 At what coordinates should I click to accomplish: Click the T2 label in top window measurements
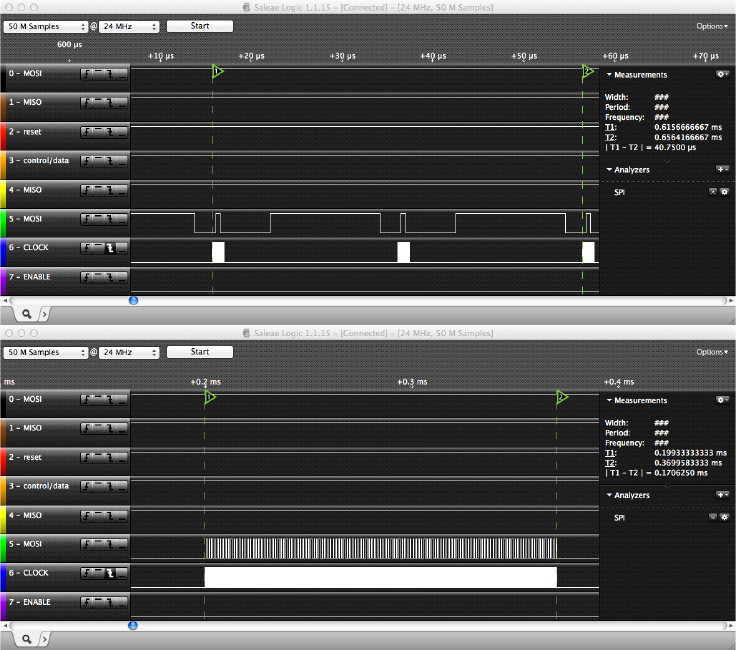(x=610, y=137)
